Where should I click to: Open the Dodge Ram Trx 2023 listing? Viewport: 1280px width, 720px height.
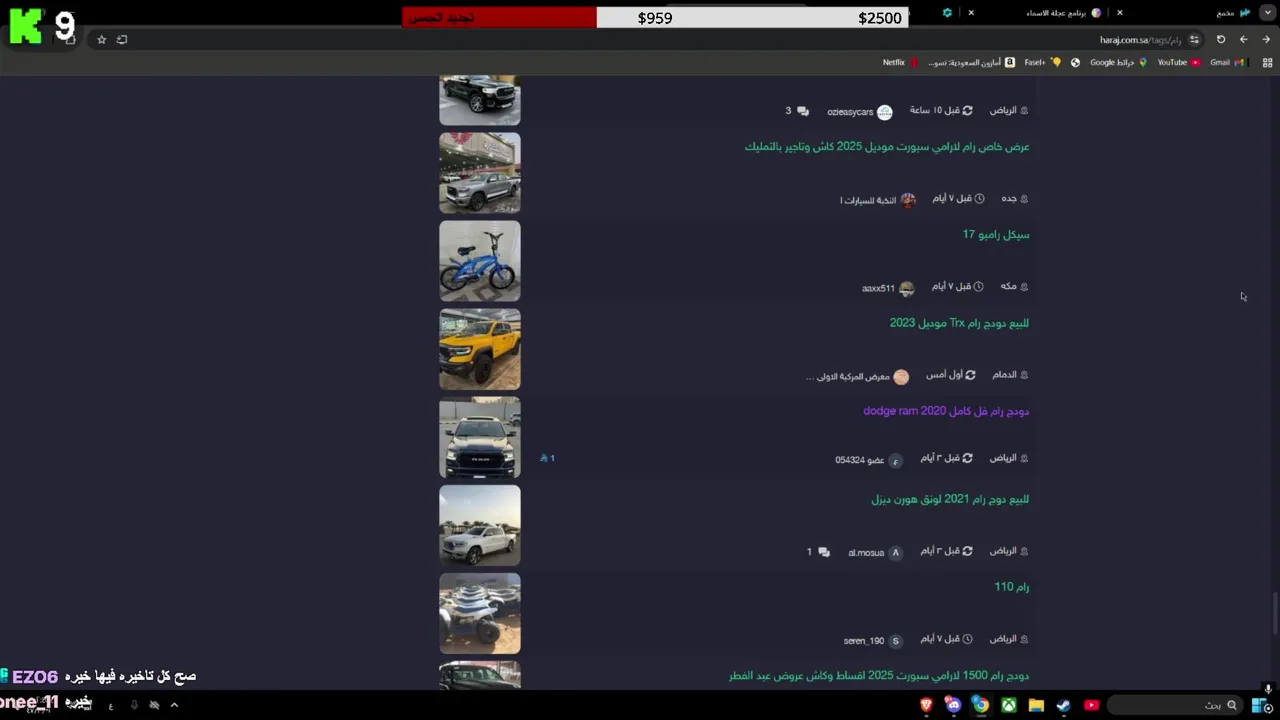(959, 323)
